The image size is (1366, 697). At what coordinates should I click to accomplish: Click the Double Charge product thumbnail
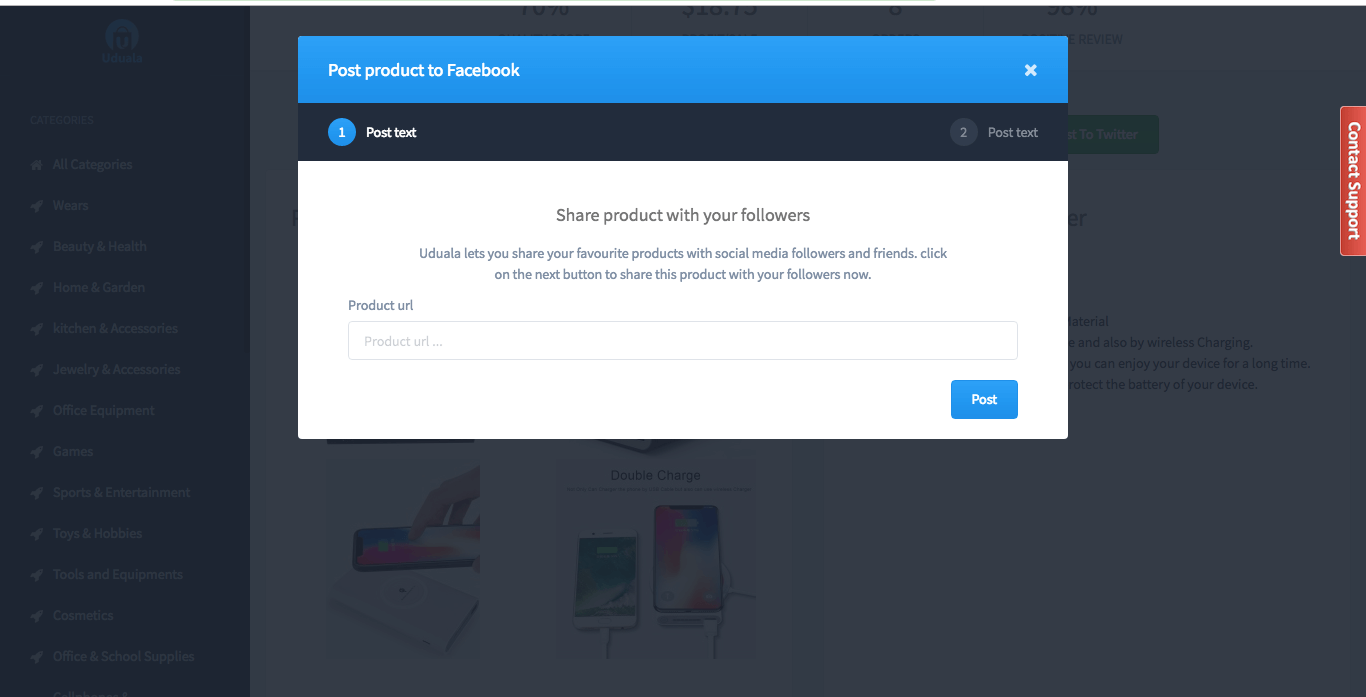tap(655, 560)
